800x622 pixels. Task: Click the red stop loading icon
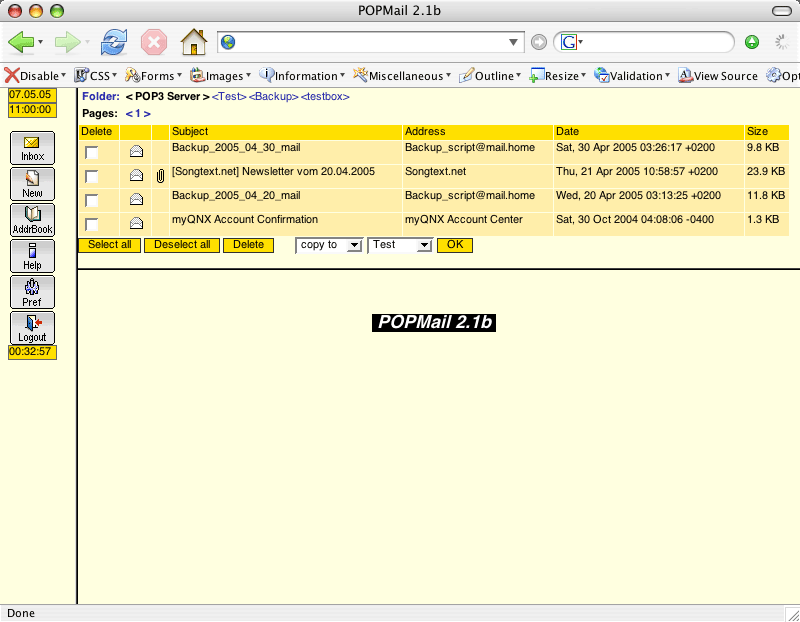tap(154, 42)
